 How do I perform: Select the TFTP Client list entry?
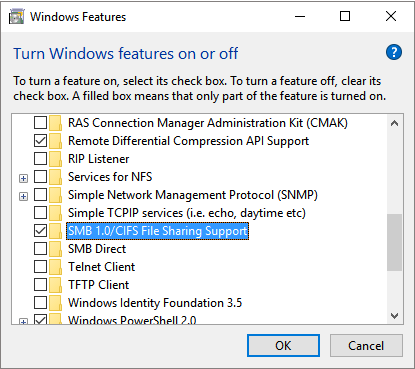[x=98, y=285]
